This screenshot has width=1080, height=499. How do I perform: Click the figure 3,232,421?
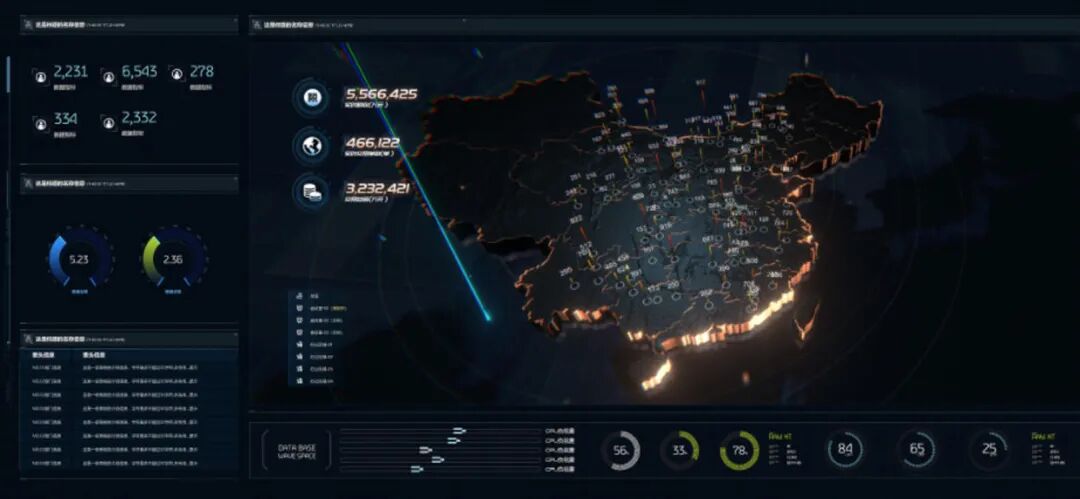tap(378, 188)
